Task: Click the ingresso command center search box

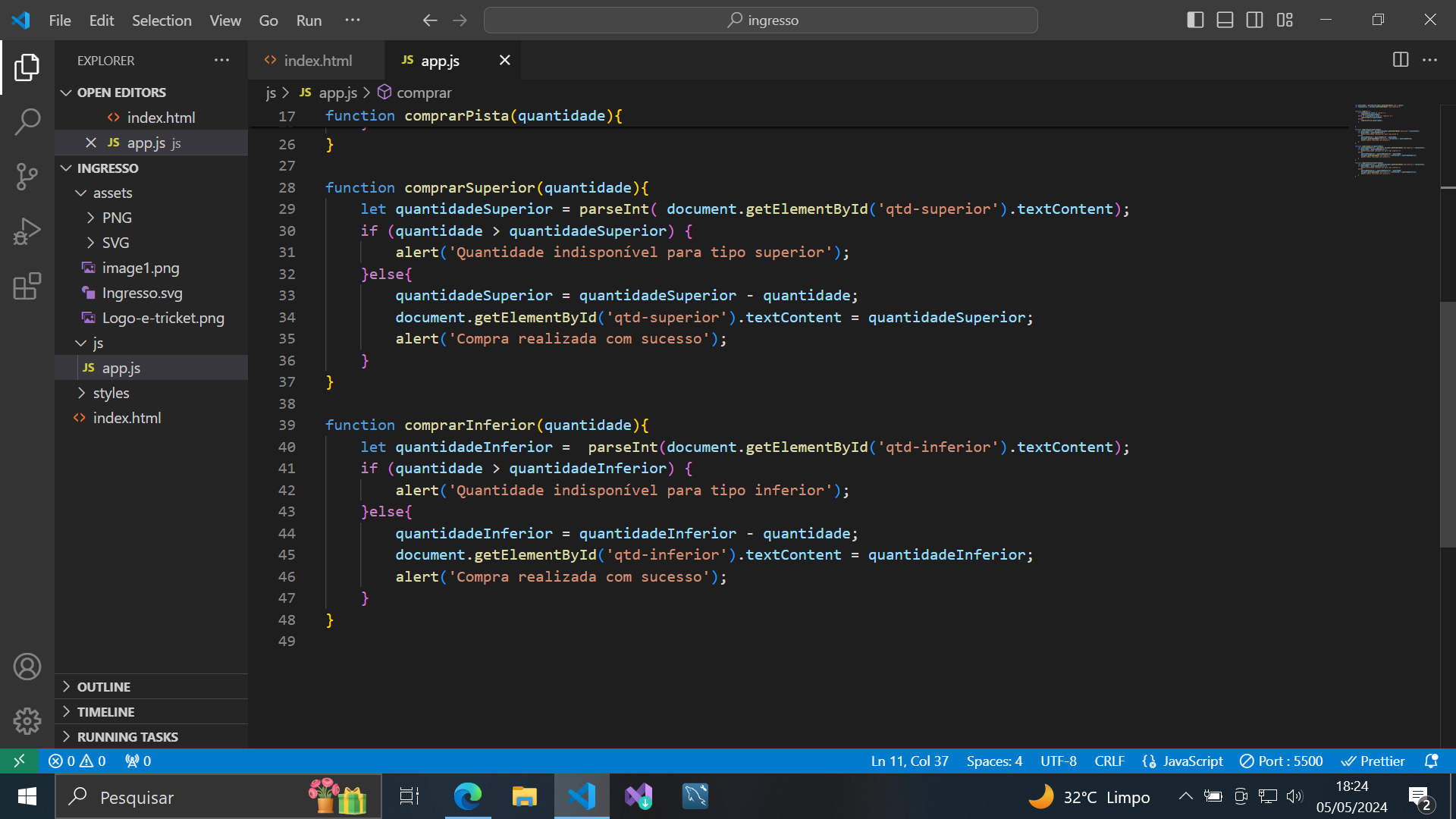Action: coord(761,20)
